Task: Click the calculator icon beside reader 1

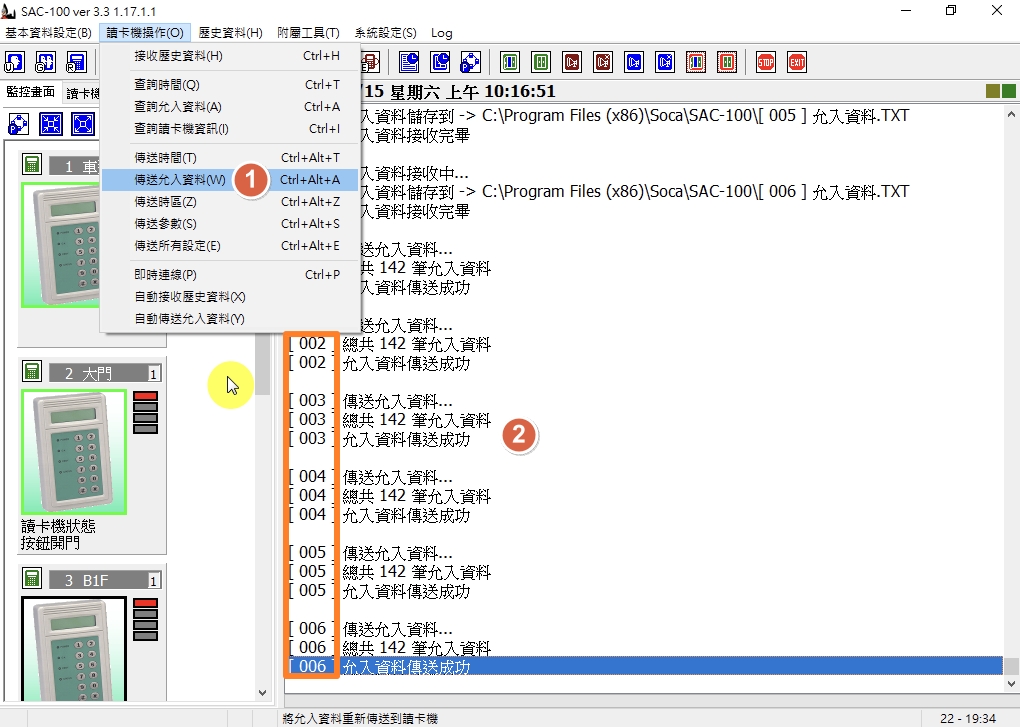Action: [x=32, y=165]
